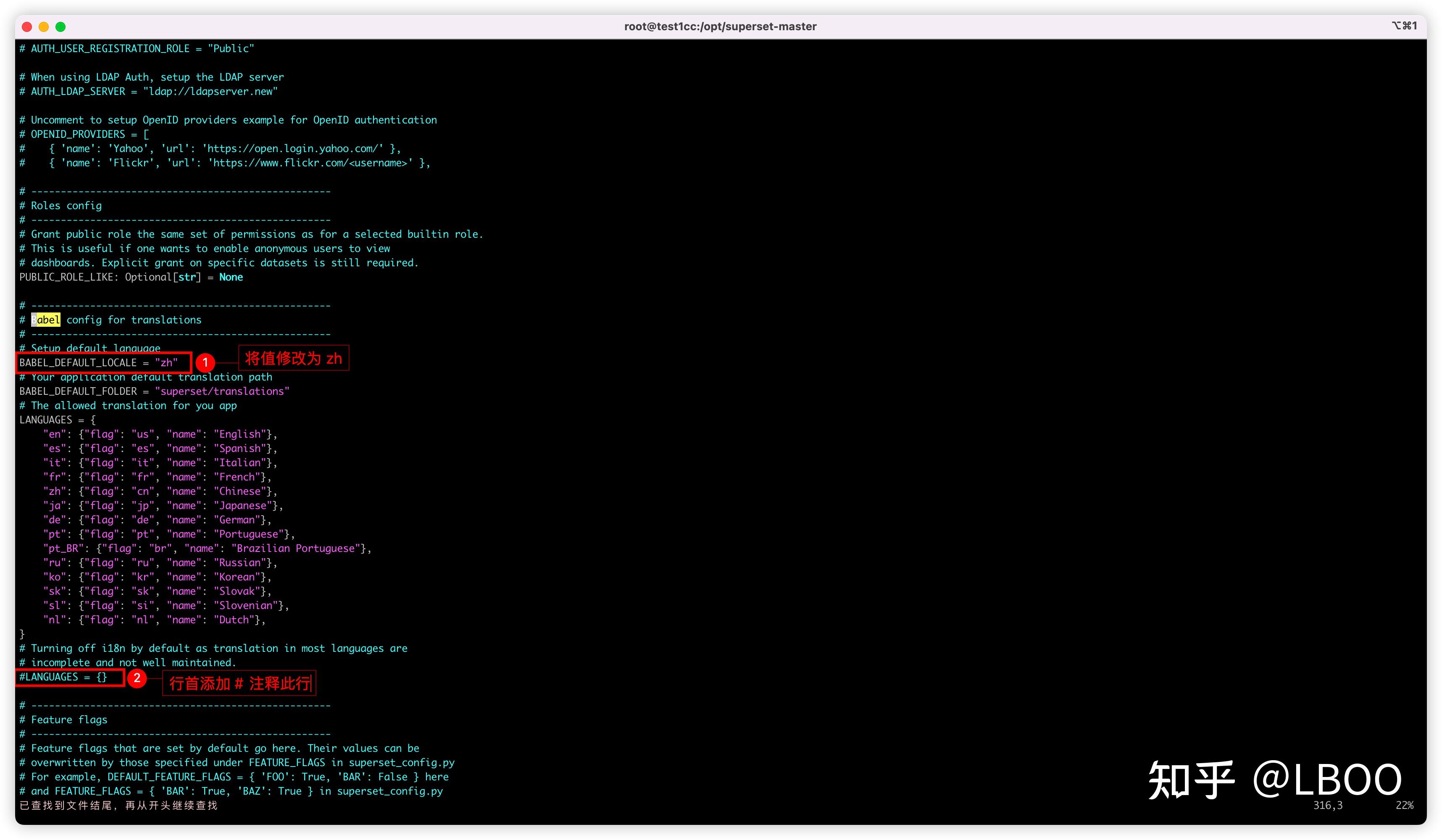
Task: Click the Yahoo OpenID provider URL text
Action: pos(295,149)
